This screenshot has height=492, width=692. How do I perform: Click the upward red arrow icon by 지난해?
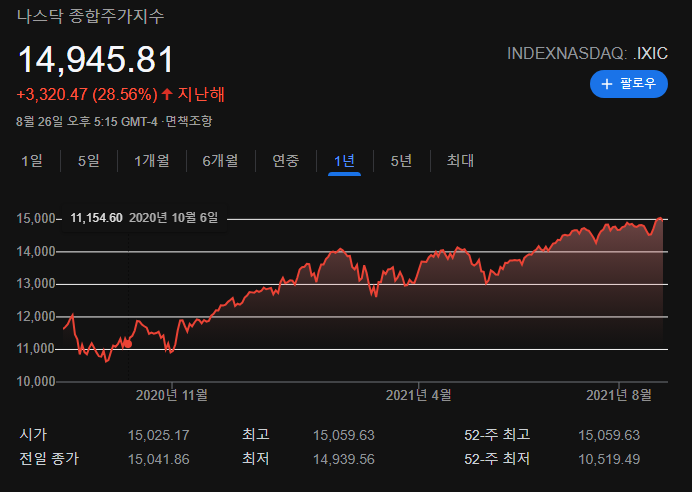click(167, 94)
